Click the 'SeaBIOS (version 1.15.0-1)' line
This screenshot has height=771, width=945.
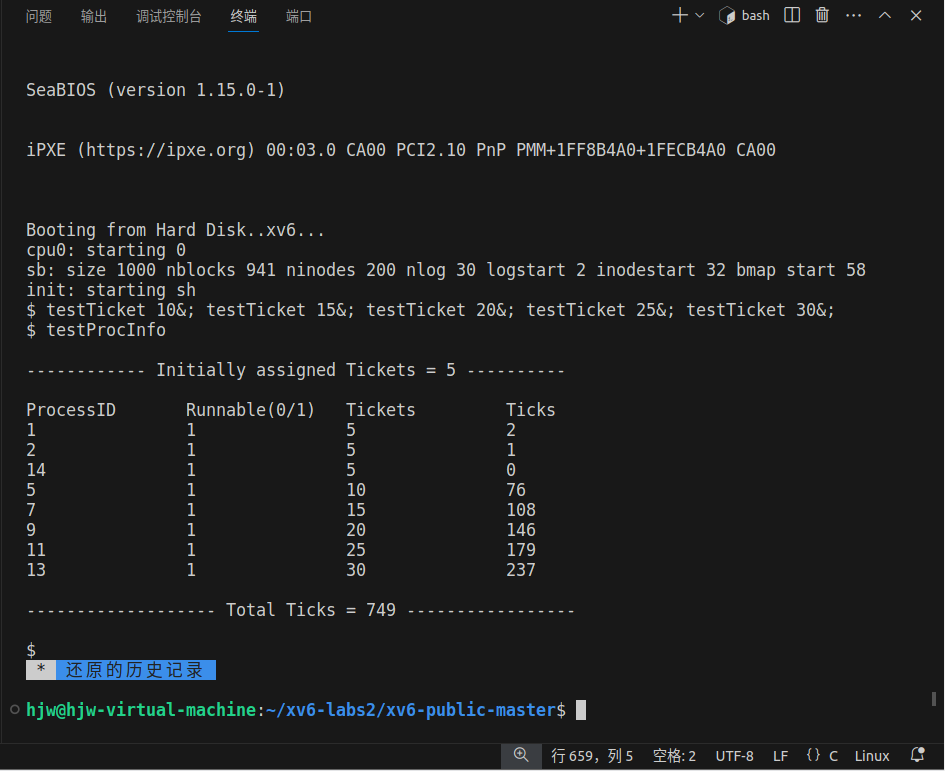155,90
